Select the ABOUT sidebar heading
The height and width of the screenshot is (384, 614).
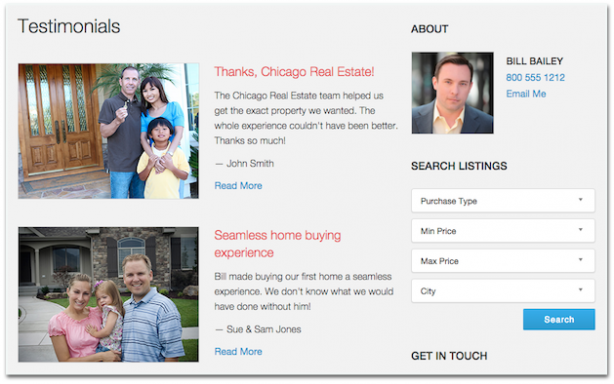[430, 29]
